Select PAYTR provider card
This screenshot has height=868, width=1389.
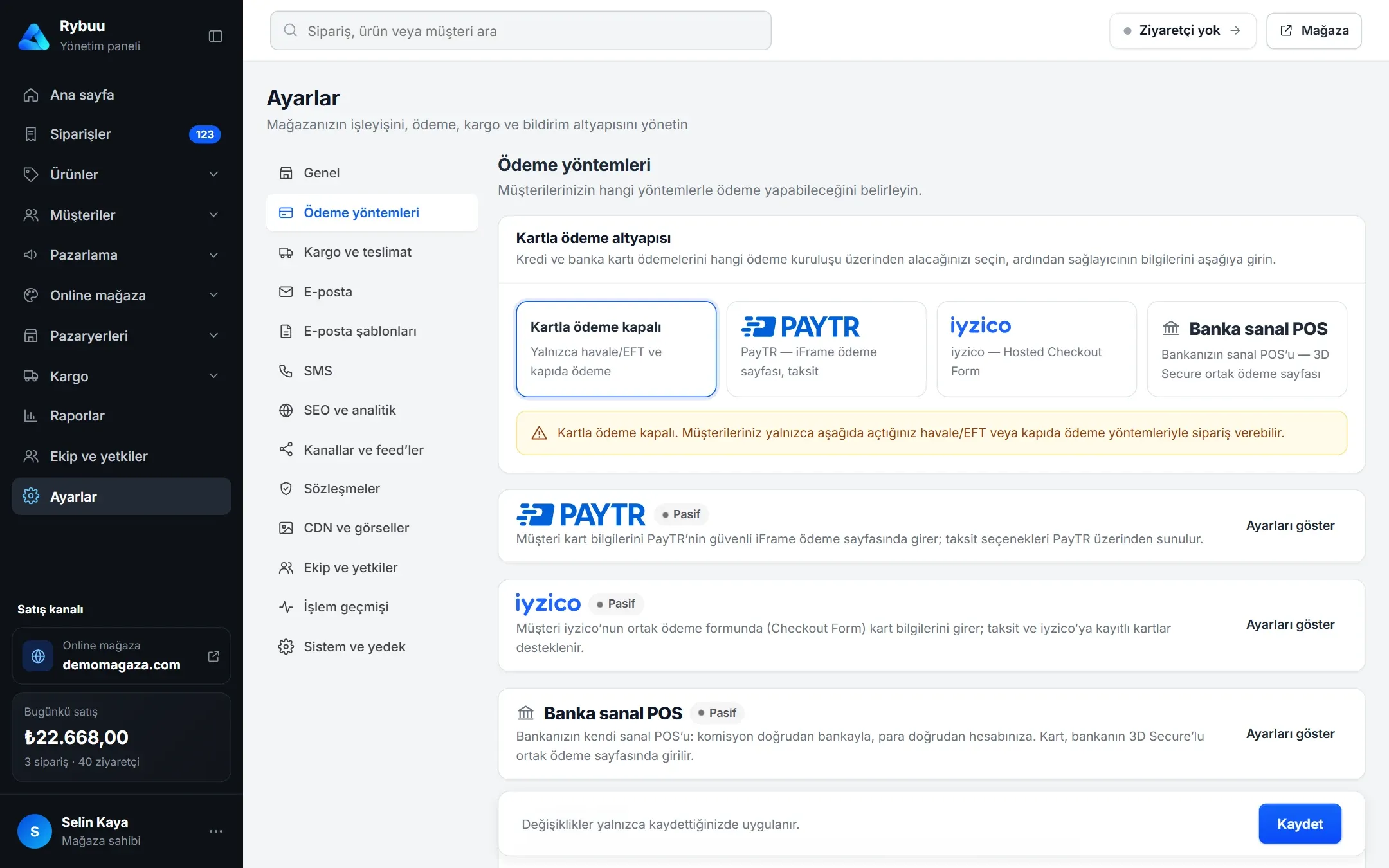826,349
